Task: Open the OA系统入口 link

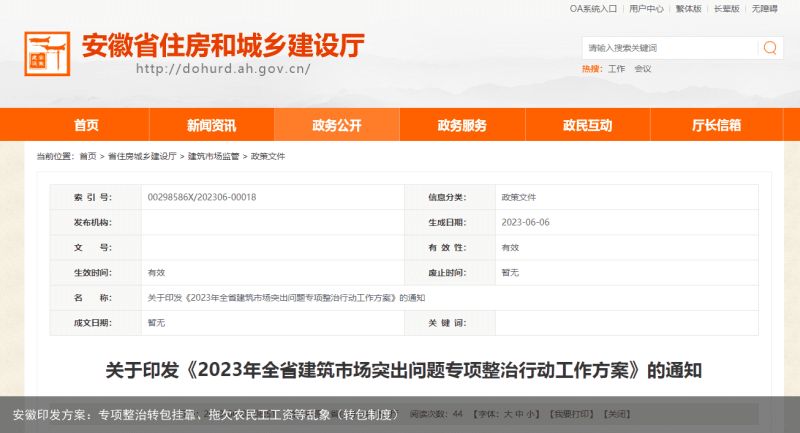Action: (x=593, y=9)
